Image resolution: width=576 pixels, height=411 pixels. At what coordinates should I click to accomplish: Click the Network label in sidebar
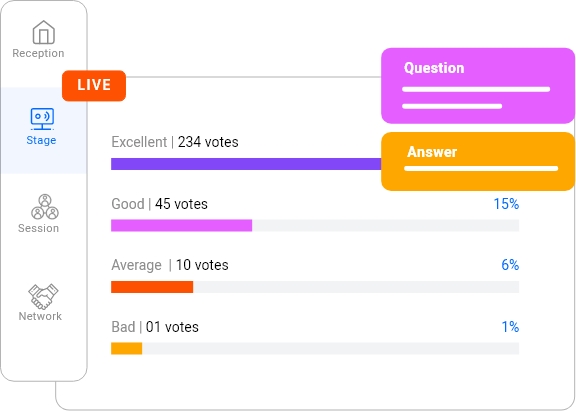click(40, 316)
